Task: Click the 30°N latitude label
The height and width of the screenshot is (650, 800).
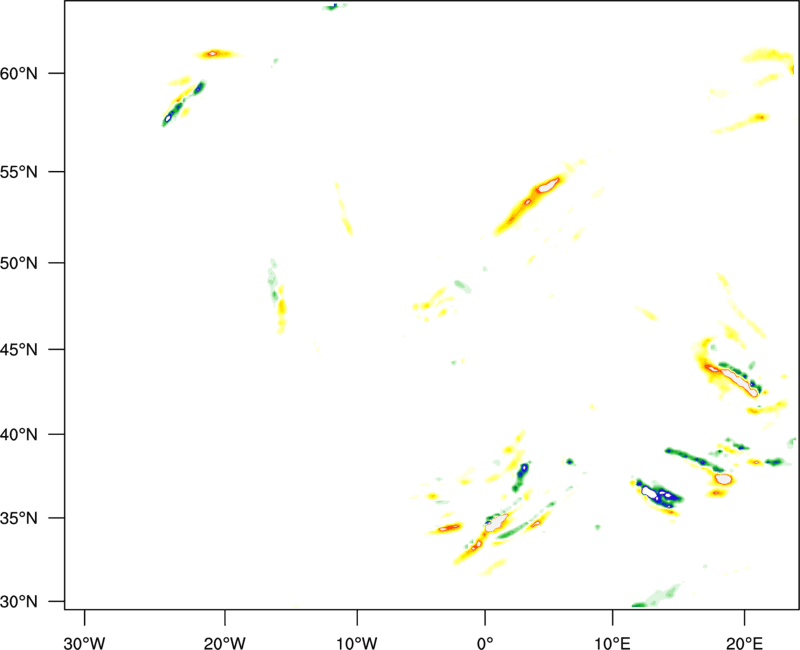Action: [x=19, y=602]
